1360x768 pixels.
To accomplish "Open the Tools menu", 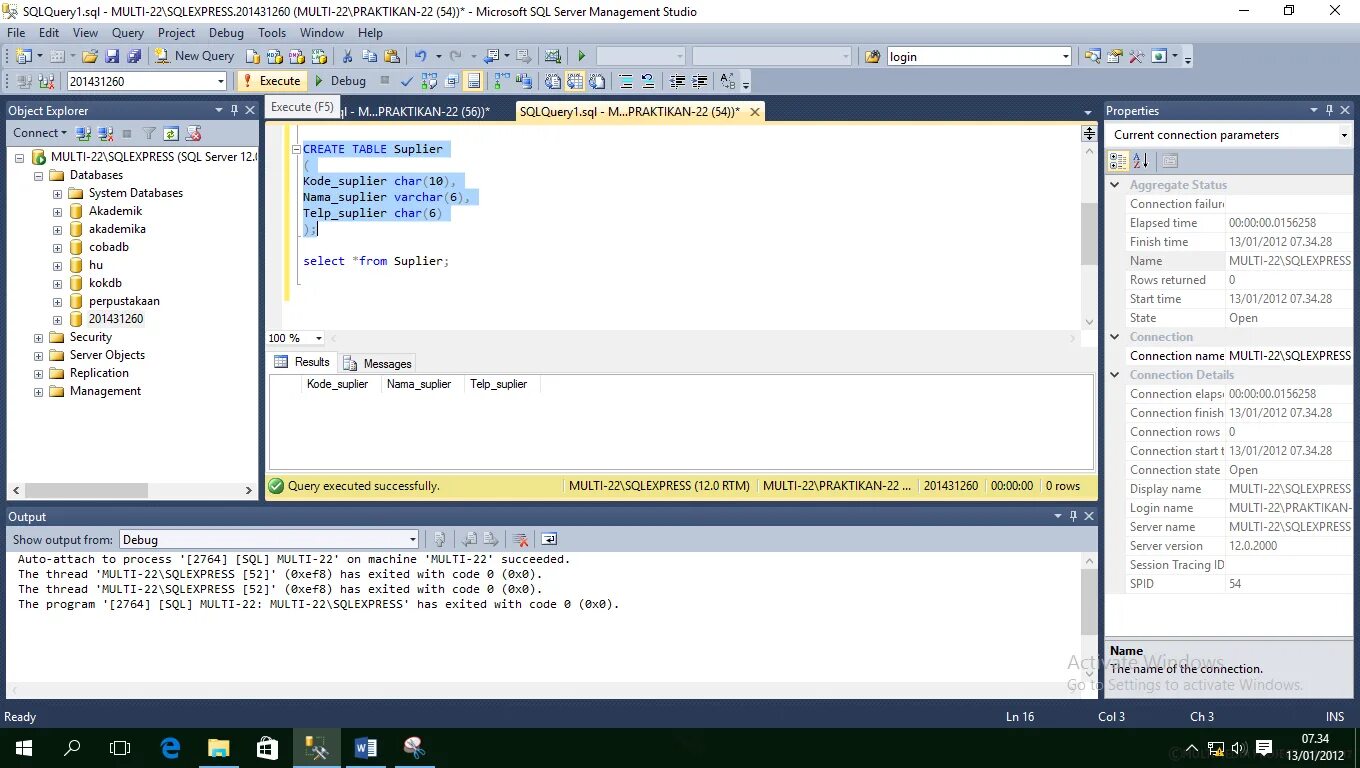I will pyautogui.click(x=272, y=33).
